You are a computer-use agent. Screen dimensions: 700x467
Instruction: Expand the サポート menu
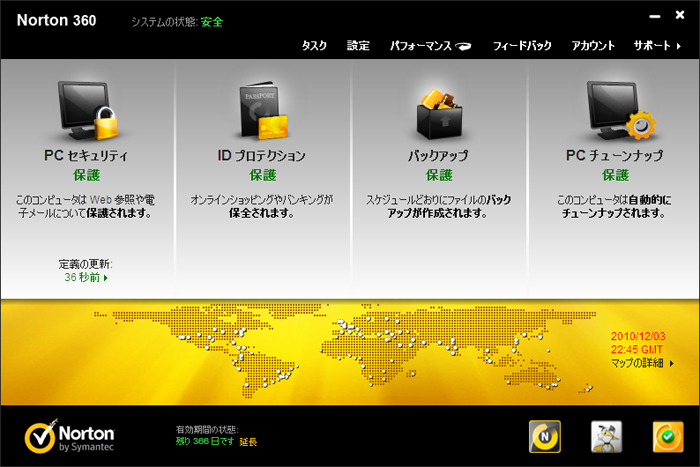(x=657, y=46)
